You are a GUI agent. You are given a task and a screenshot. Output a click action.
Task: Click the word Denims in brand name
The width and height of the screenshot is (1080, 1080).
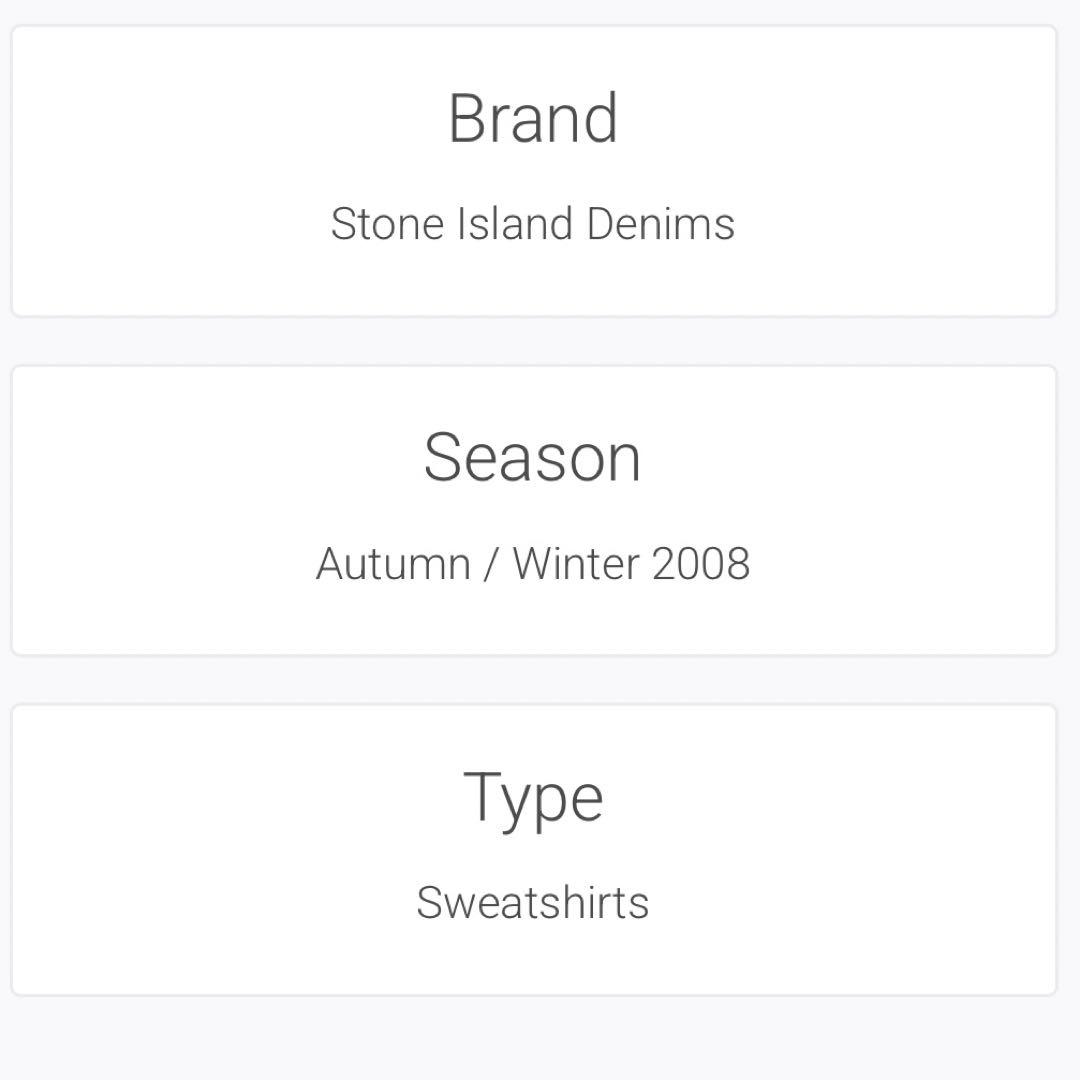coord(661,224)
